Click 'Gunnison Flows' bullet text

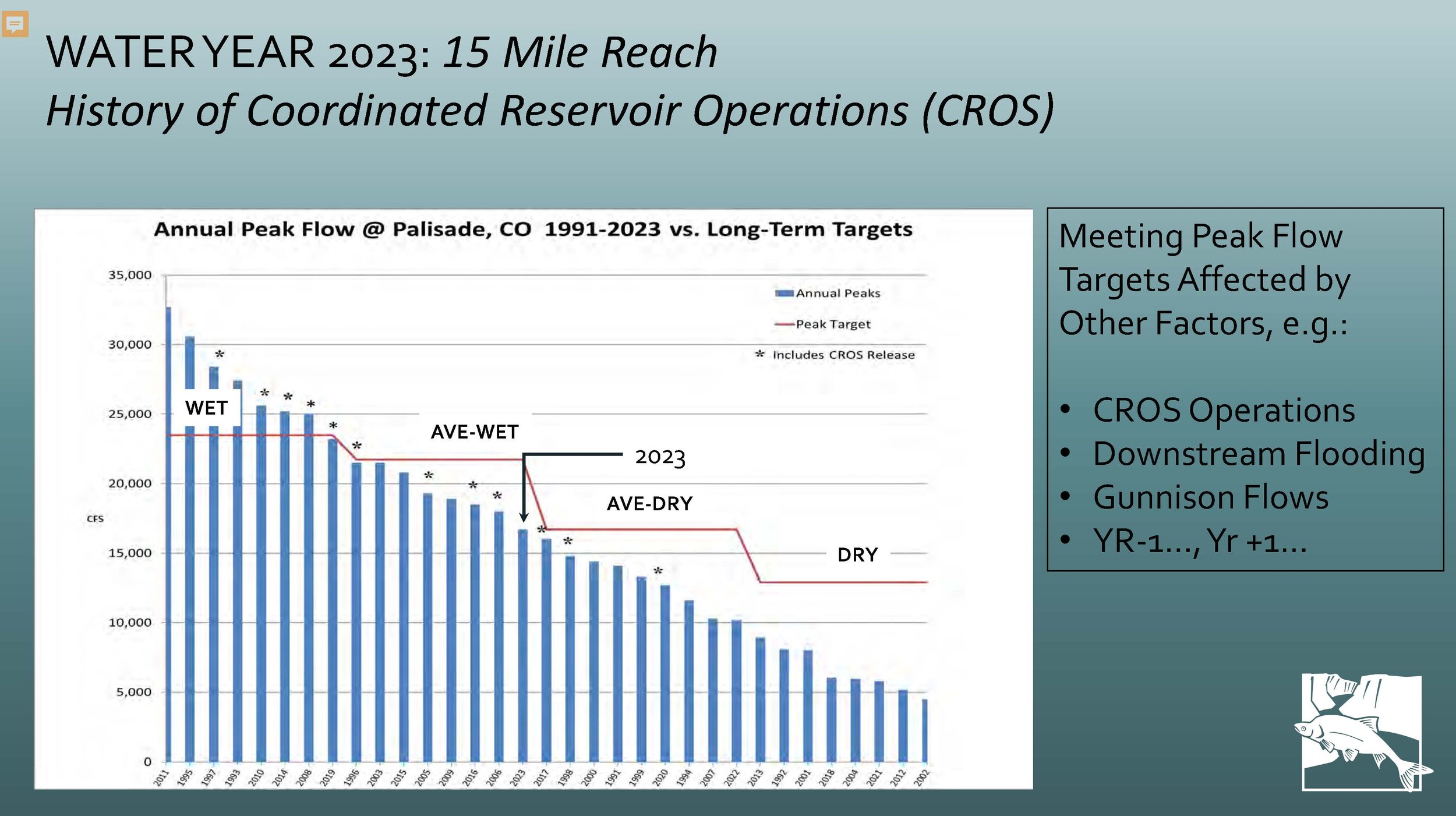1211,497
